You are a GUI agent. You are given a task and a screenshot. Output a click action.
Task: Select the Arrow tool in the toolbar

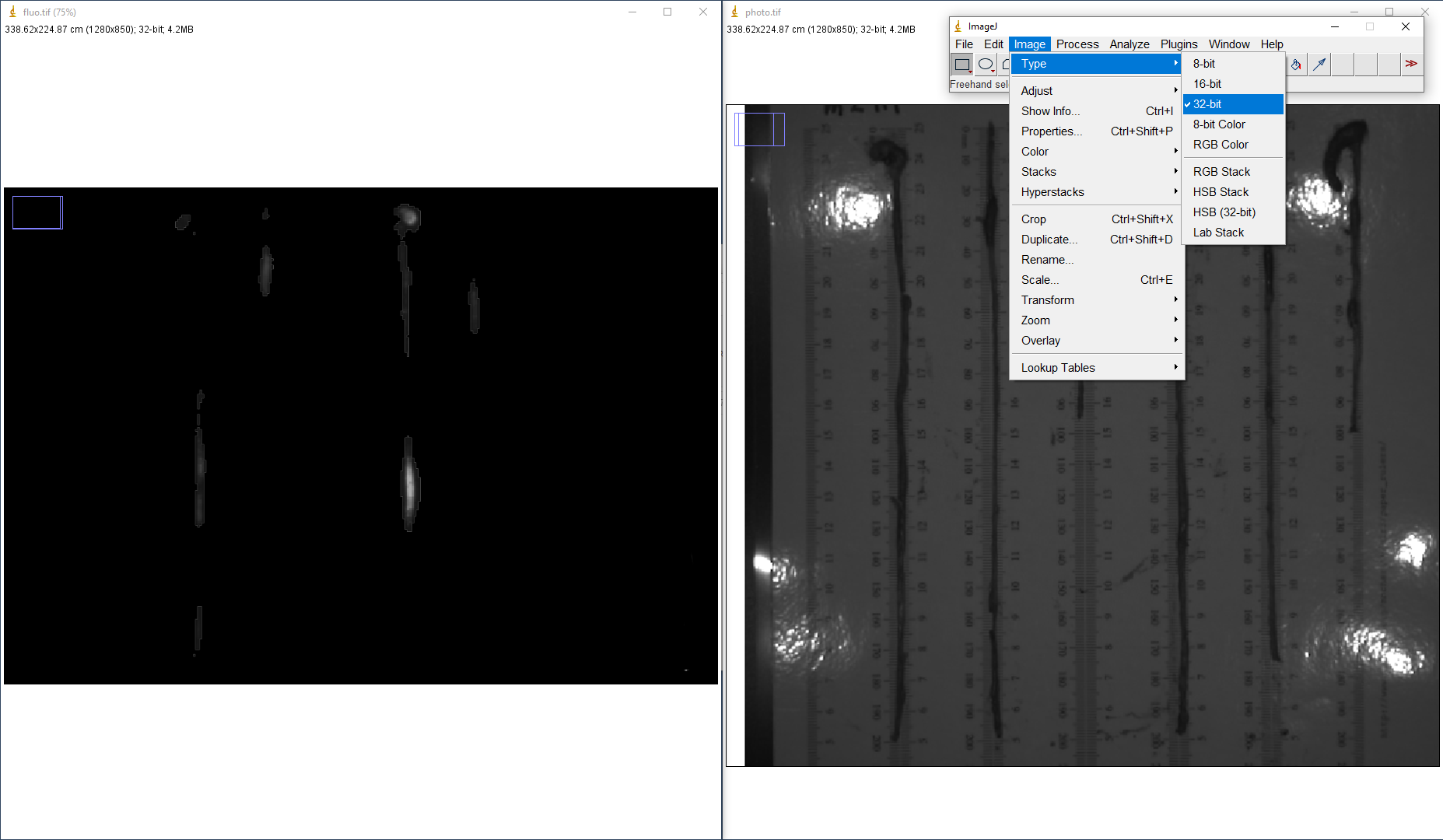(x=1319, y=65)
